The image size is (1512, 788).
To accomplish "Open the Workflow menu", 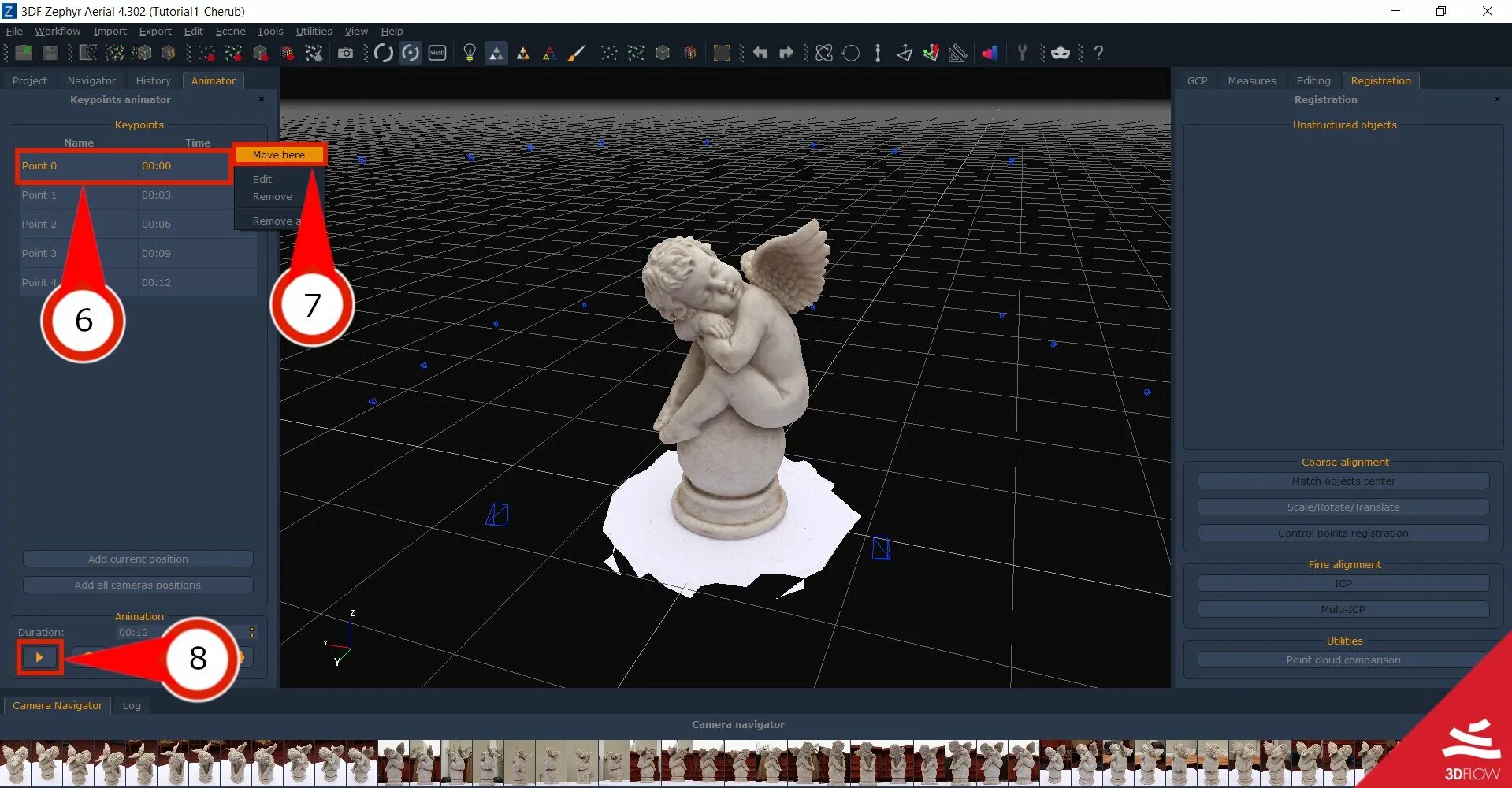I will [58, 31].
